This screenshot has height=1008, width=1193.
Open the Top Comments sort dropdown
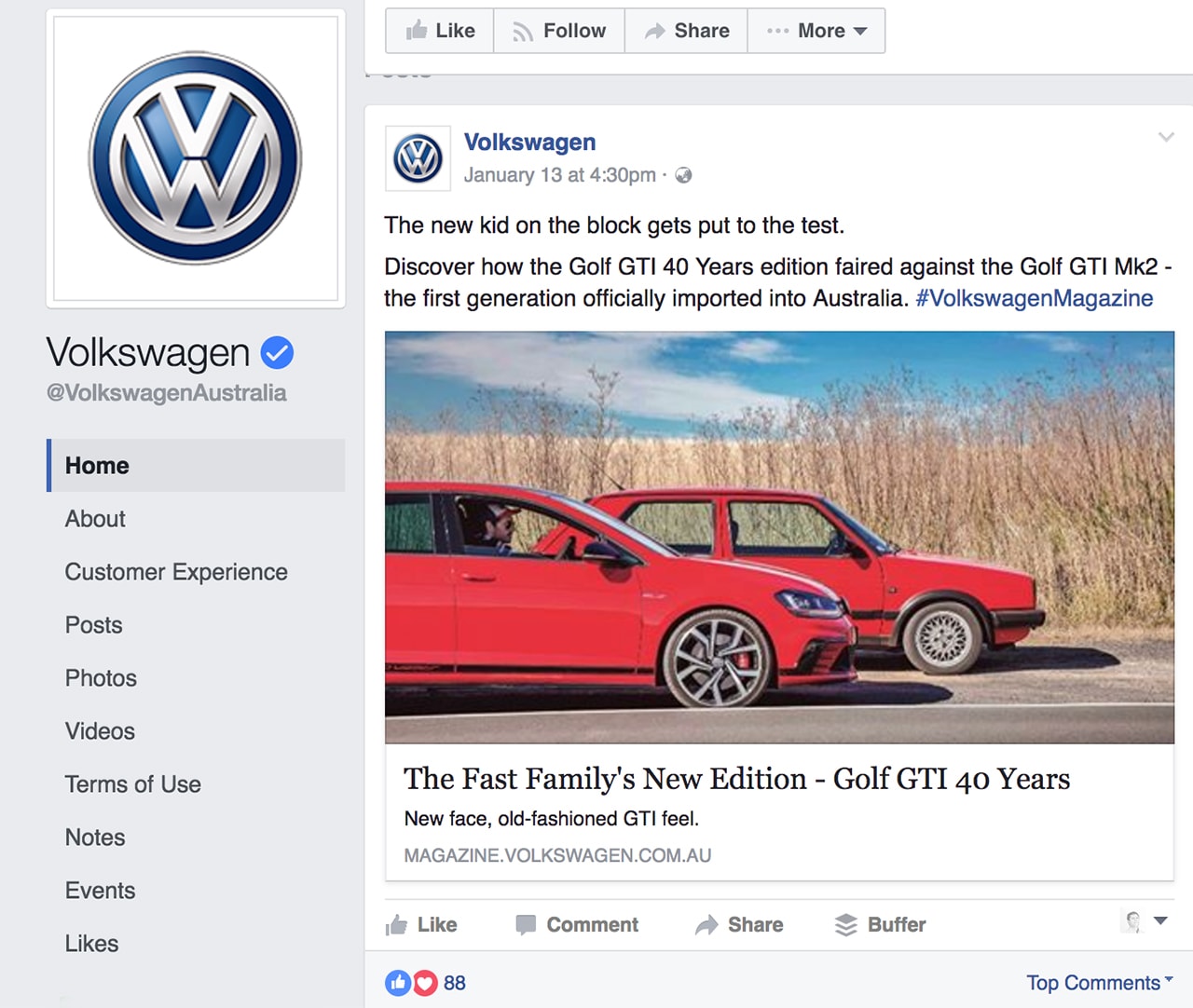[x=1099, y=983]
